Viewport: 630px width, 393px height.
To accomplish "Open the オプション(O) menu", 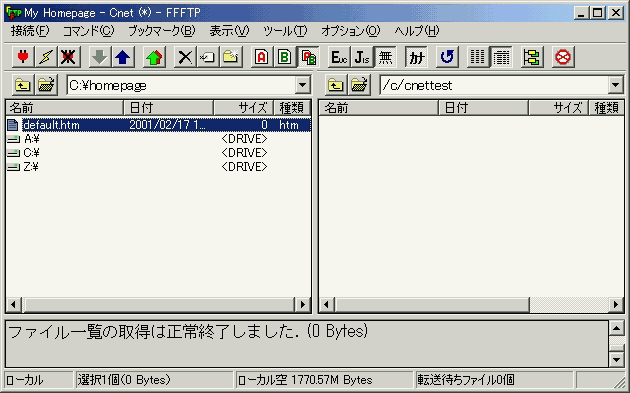I will (x=350, y=31).
